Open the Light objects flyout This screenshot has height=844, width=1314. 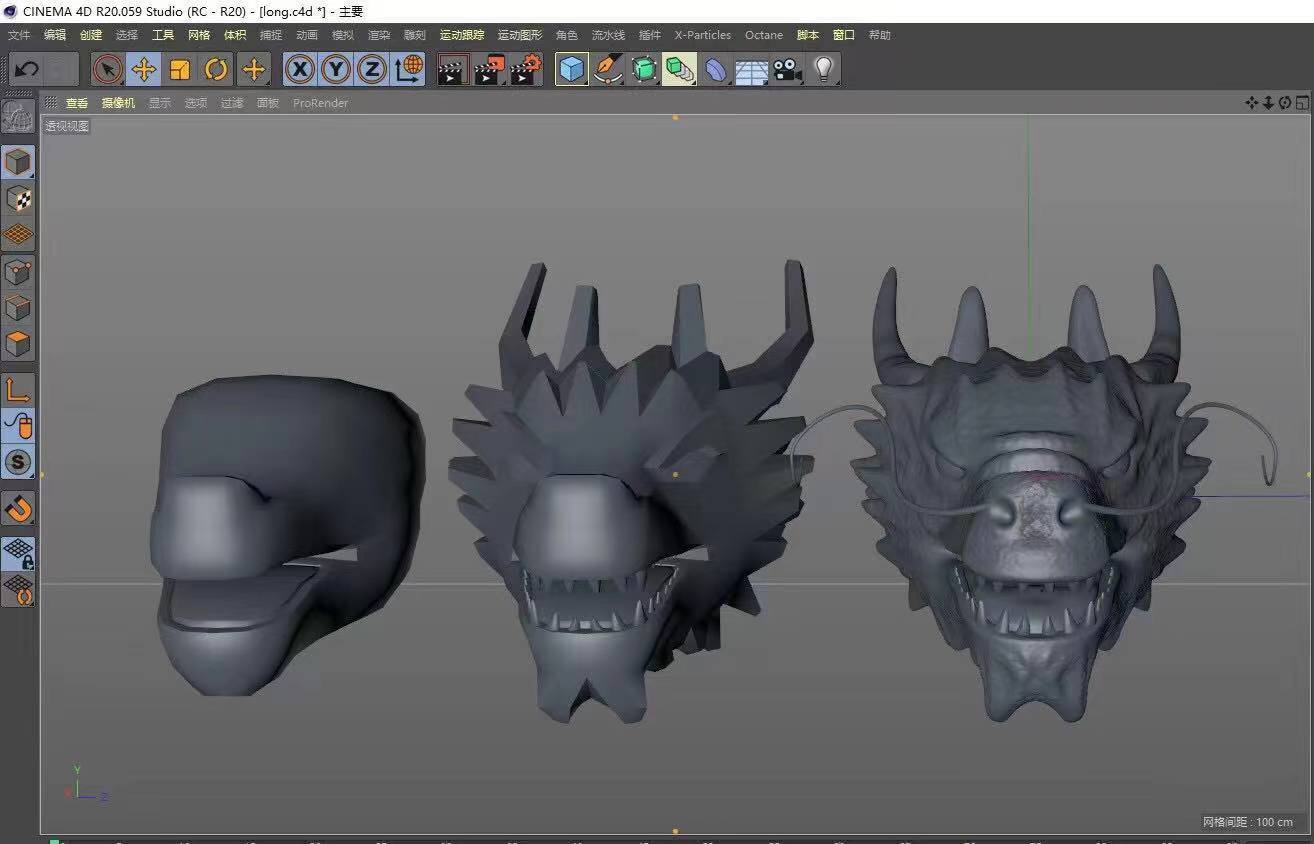pyautogui.click(x=824, y=69)
